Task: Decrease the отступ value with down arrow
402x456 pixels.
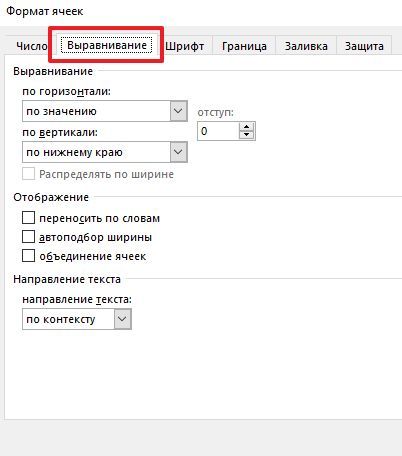Action: (x=247, y=135)
